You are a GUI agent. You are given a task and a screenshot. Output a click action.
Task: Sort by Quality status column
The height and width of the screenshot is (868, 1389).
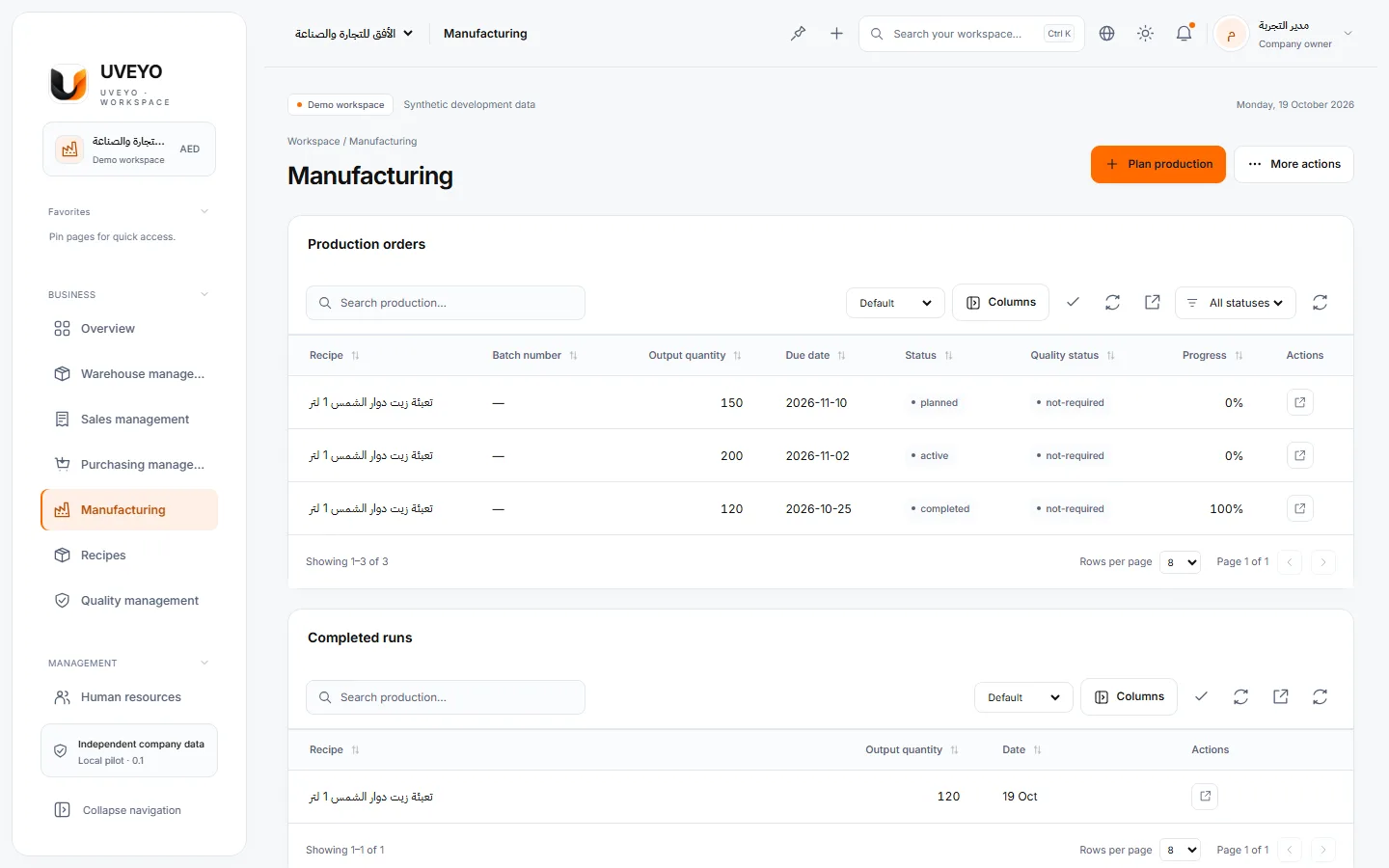(1072, 355)
